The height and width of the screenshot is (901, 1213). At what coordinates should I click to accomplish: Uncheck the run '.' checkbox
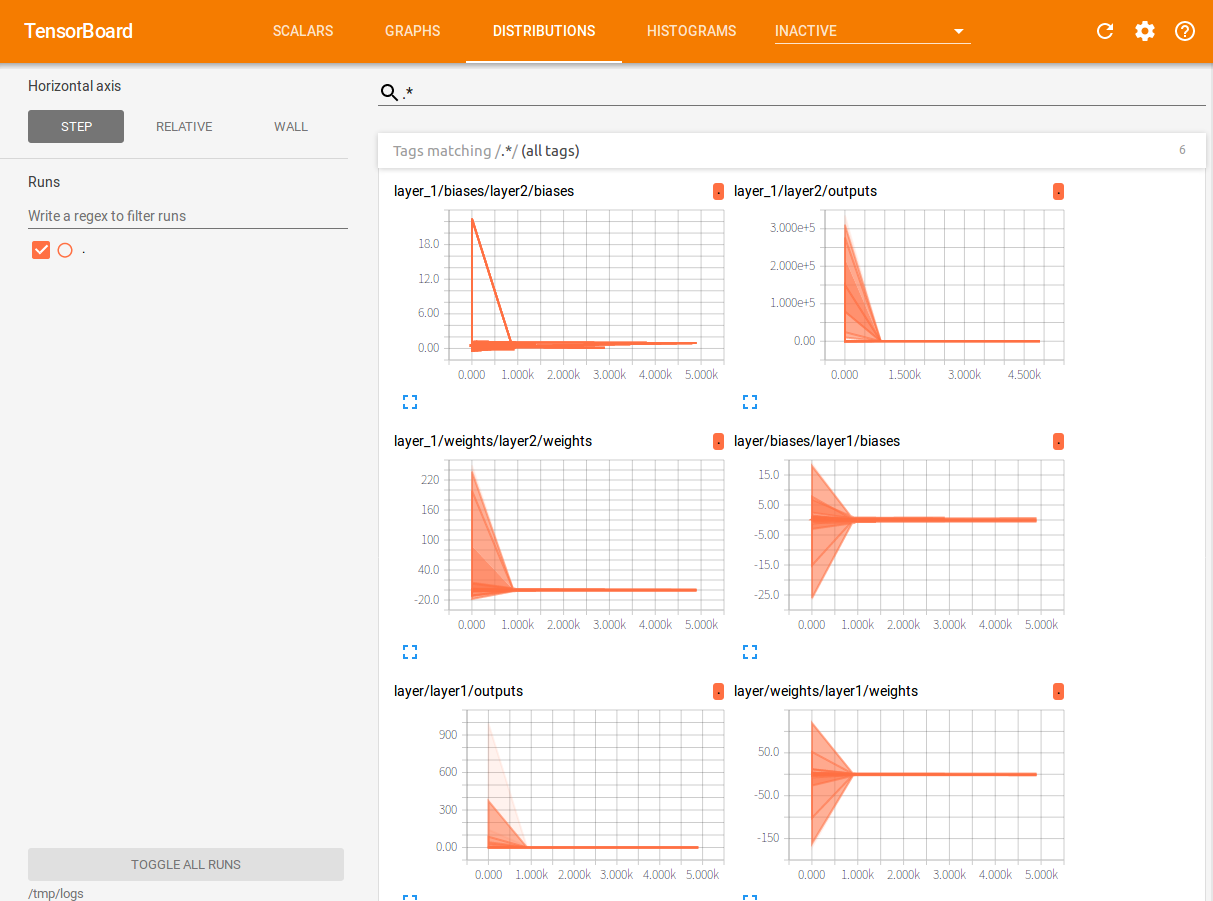(41, 250)
